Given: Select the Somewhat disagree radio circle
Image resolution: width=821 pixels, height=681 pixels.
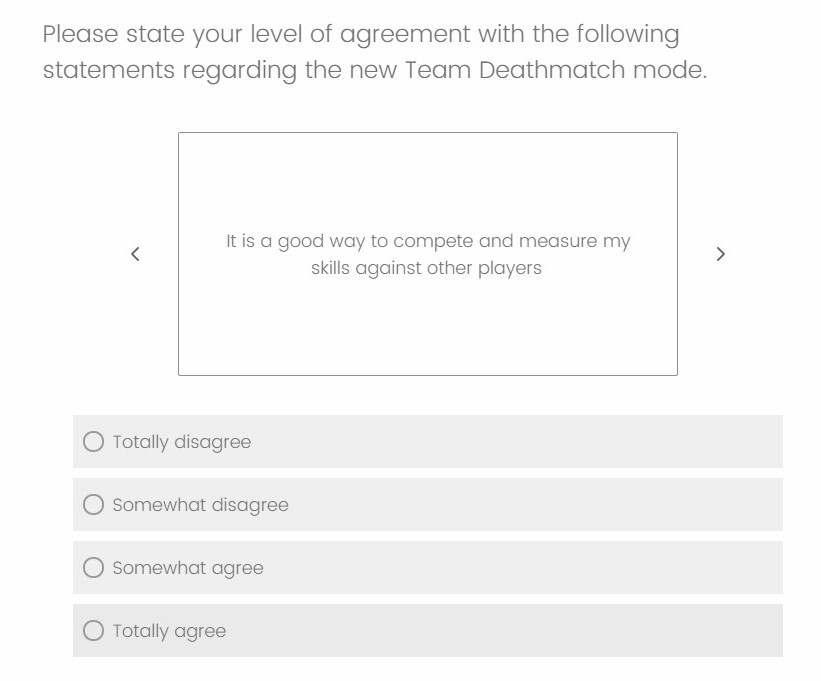Looking at the screenshot, I should click(x=93, y=505).
